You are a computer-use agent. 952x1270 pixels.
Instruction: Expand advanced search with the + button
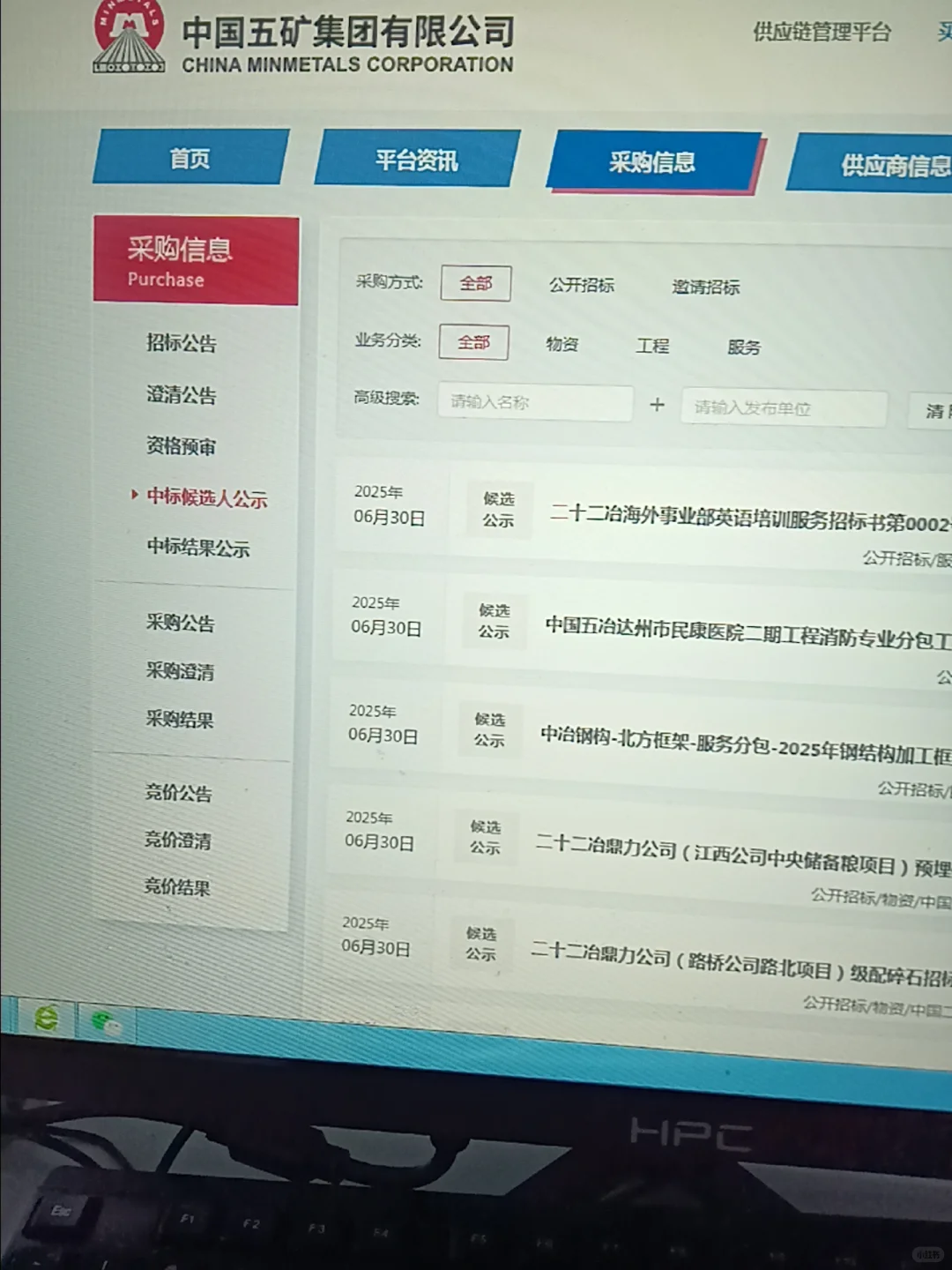[657, 405]
